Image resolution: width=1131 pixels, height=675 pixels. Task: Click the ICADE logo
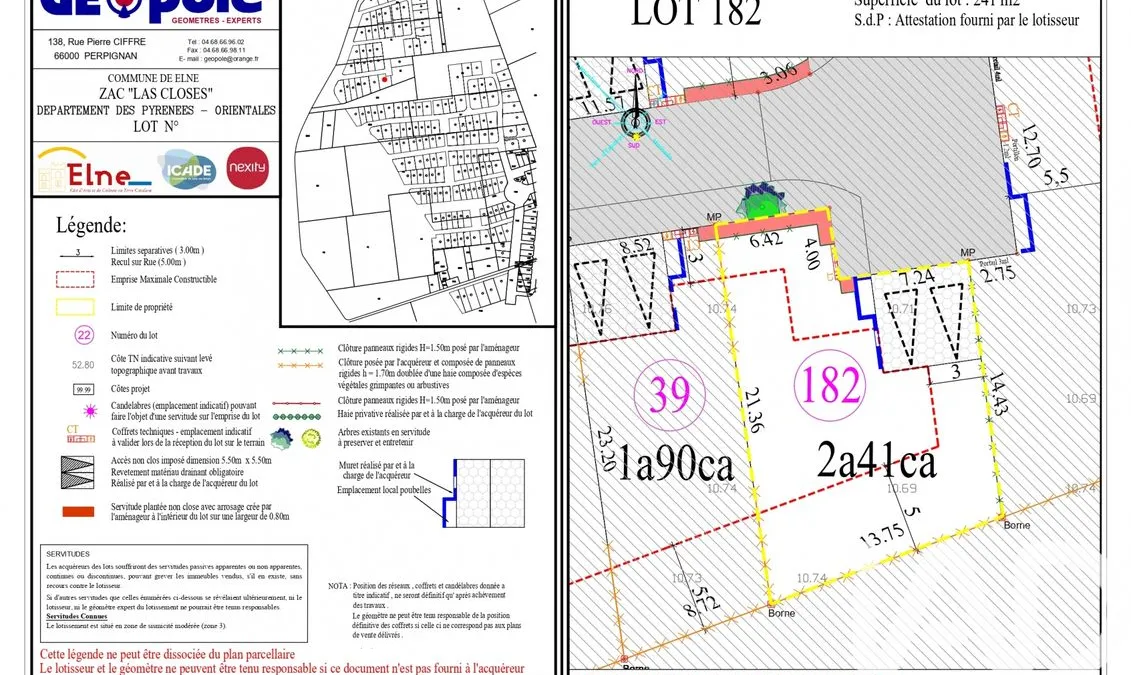[188, 169]
